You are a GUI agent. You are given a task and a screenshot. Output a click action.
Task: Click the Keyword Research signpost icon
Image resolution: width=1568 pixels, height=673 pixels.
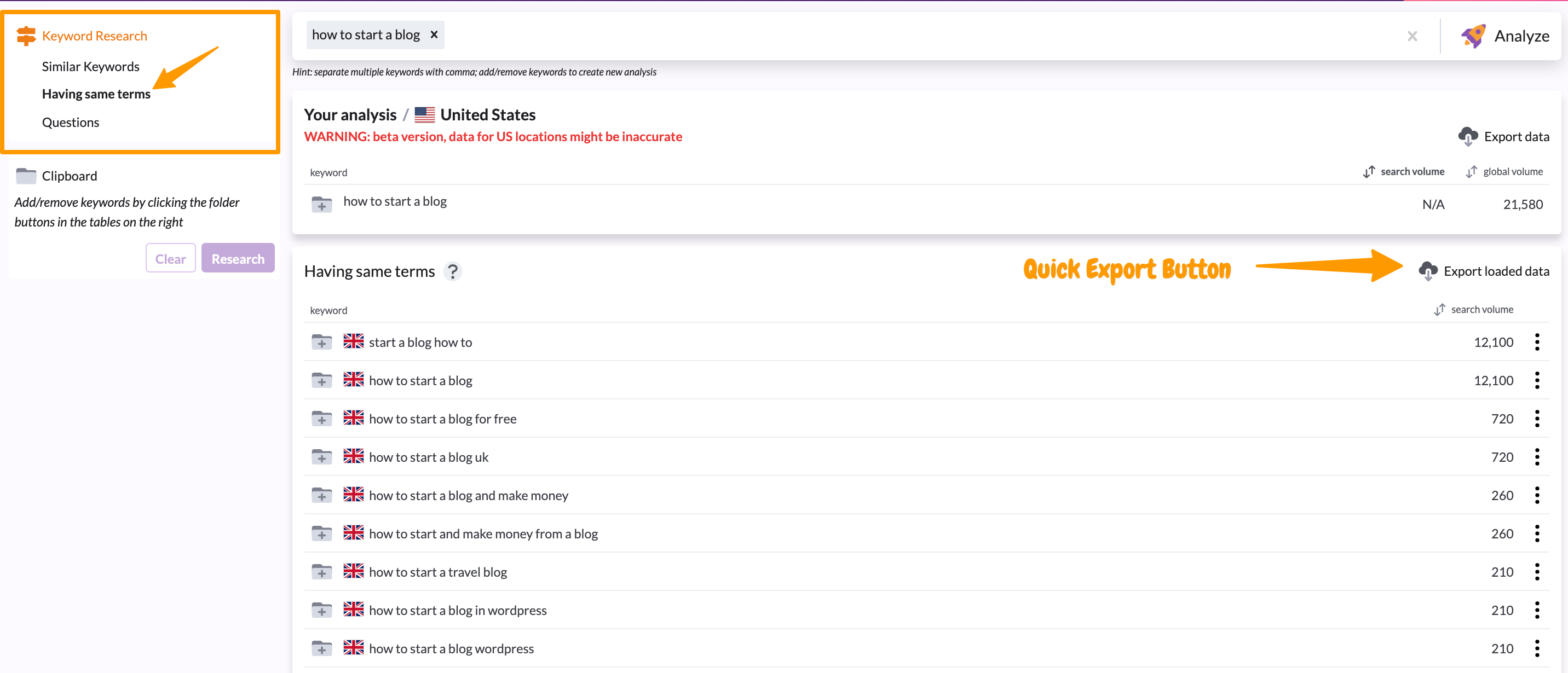pyautogui.click(x=26, y=36)
